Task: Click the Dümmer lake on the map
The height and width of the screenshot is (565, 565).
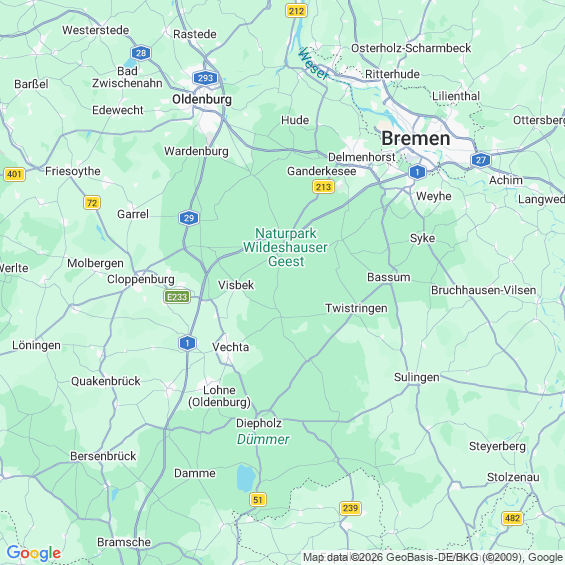Action: (x=246, y=478)
